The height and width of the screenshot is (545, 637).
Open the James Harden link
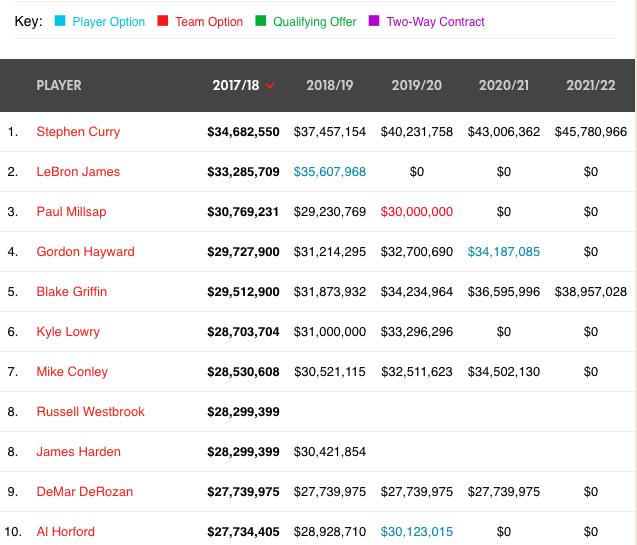coord(78,451)
